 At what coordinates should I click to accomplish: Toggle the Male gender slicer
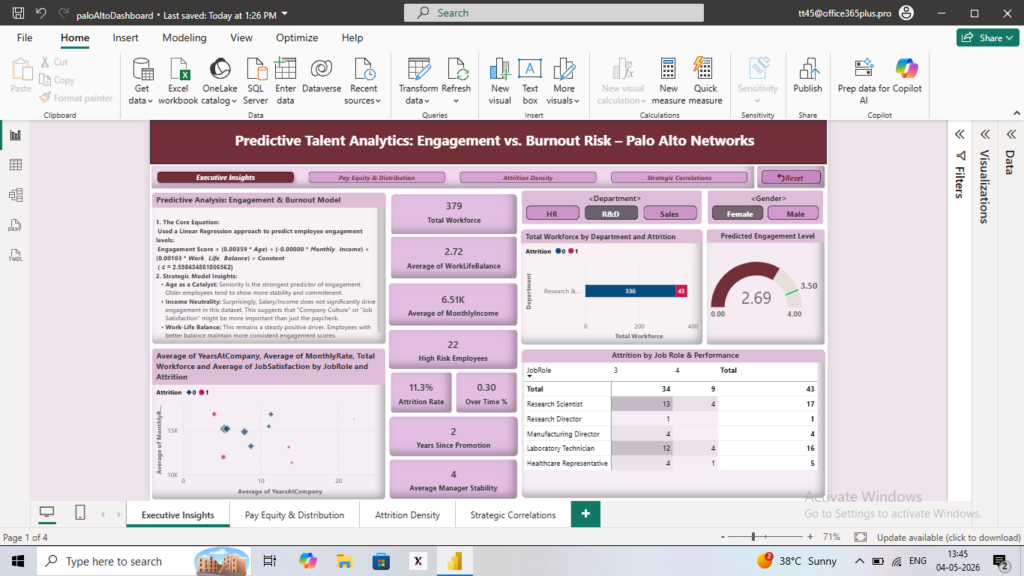click(x=795, y=214)
